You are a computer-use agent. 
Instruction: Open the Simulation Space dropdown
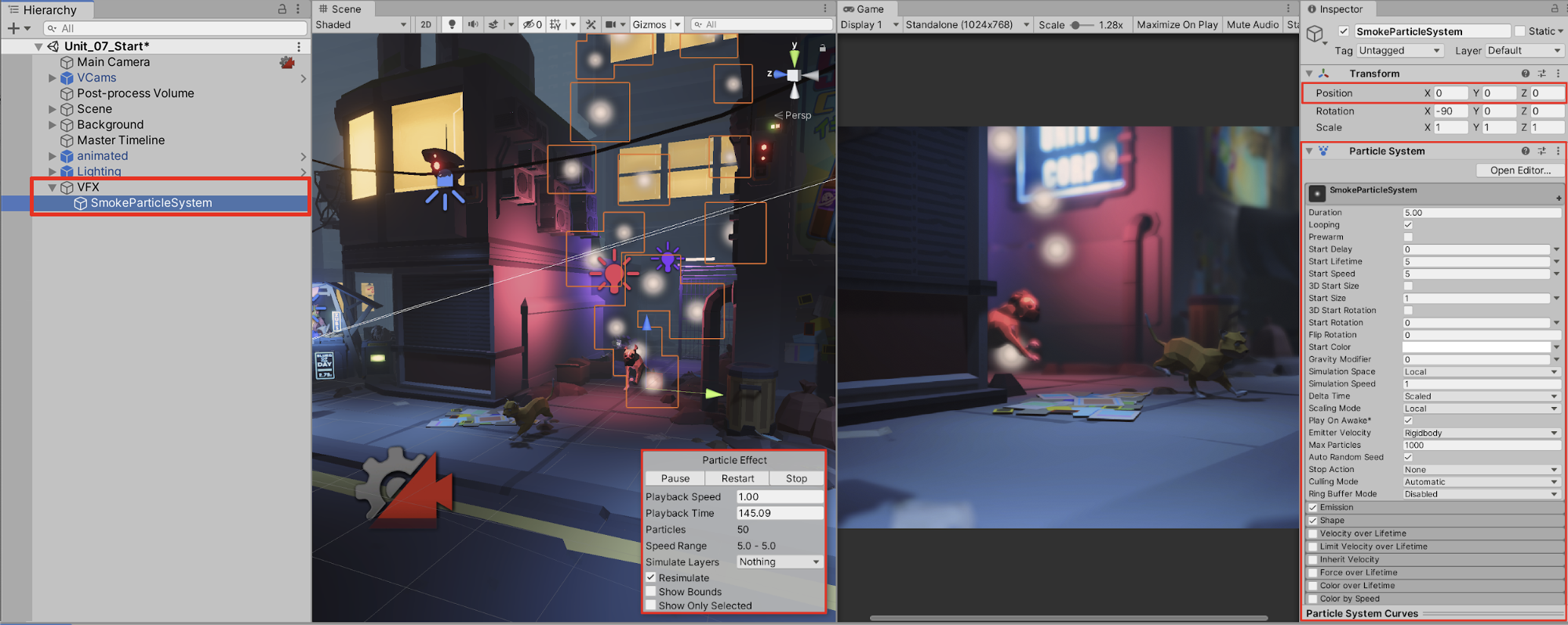pos(1480,372)
